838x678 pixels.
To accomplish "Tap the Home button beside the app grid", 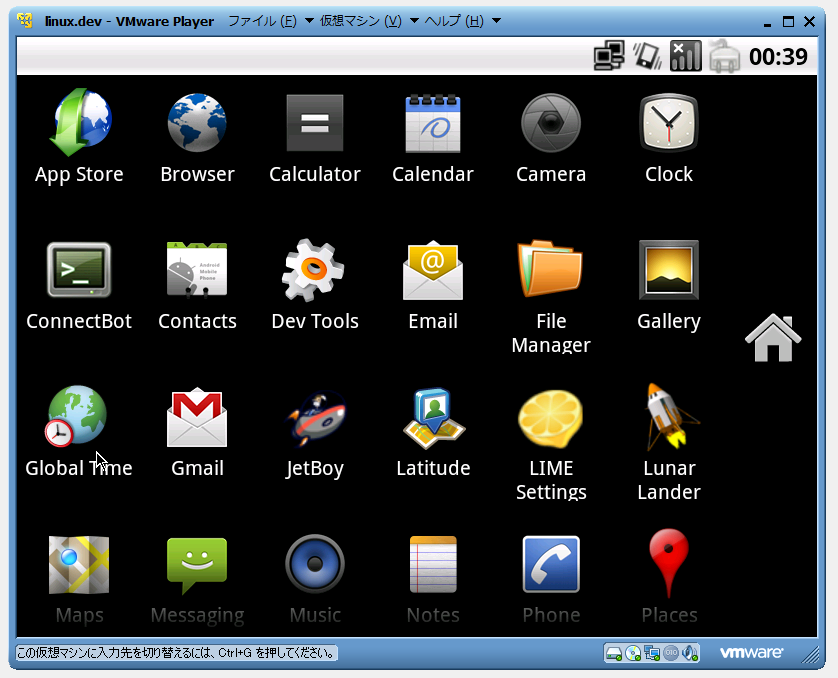I will click(773, 338).
